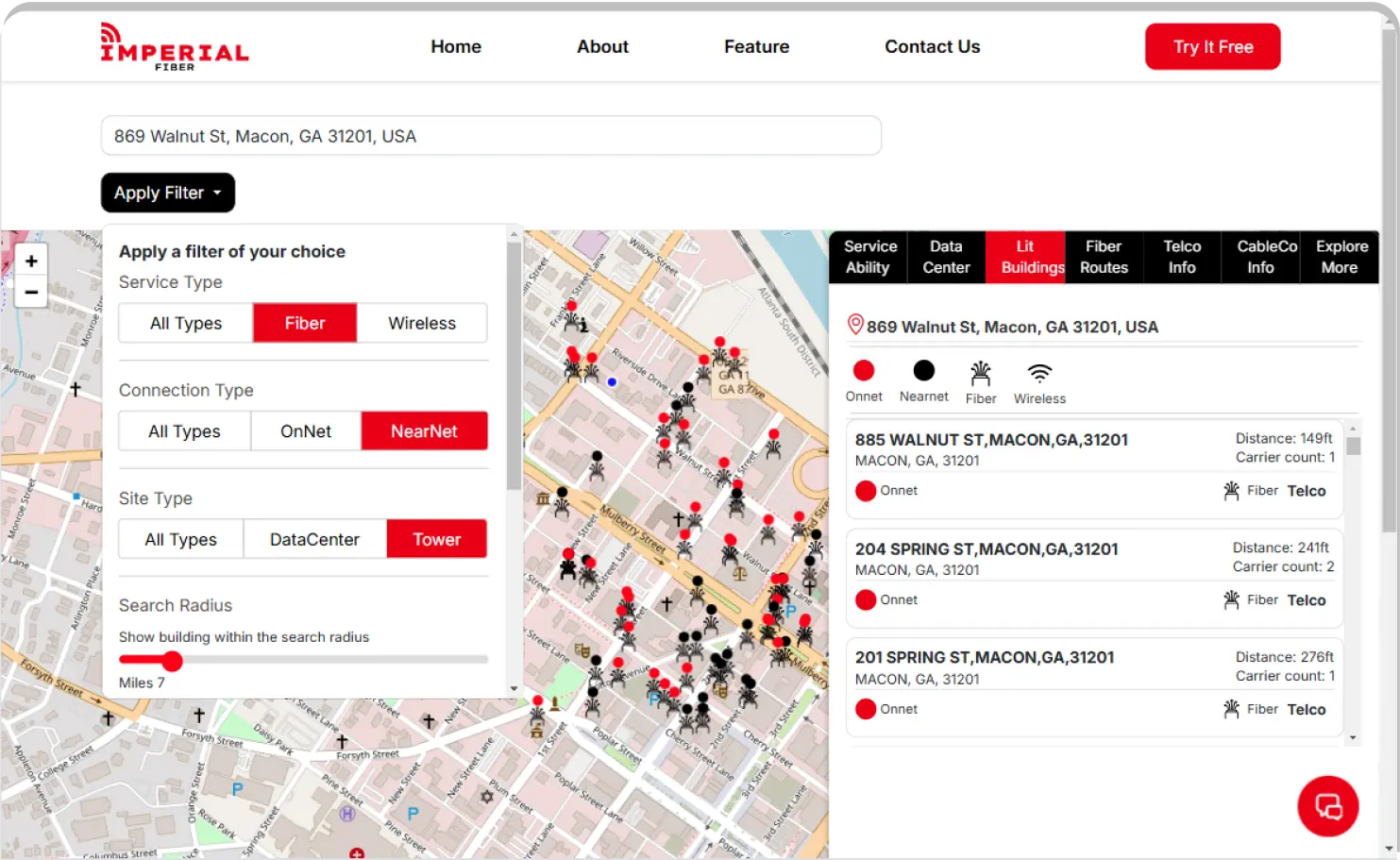Select Wireless service type

click(x=422, y=323)
